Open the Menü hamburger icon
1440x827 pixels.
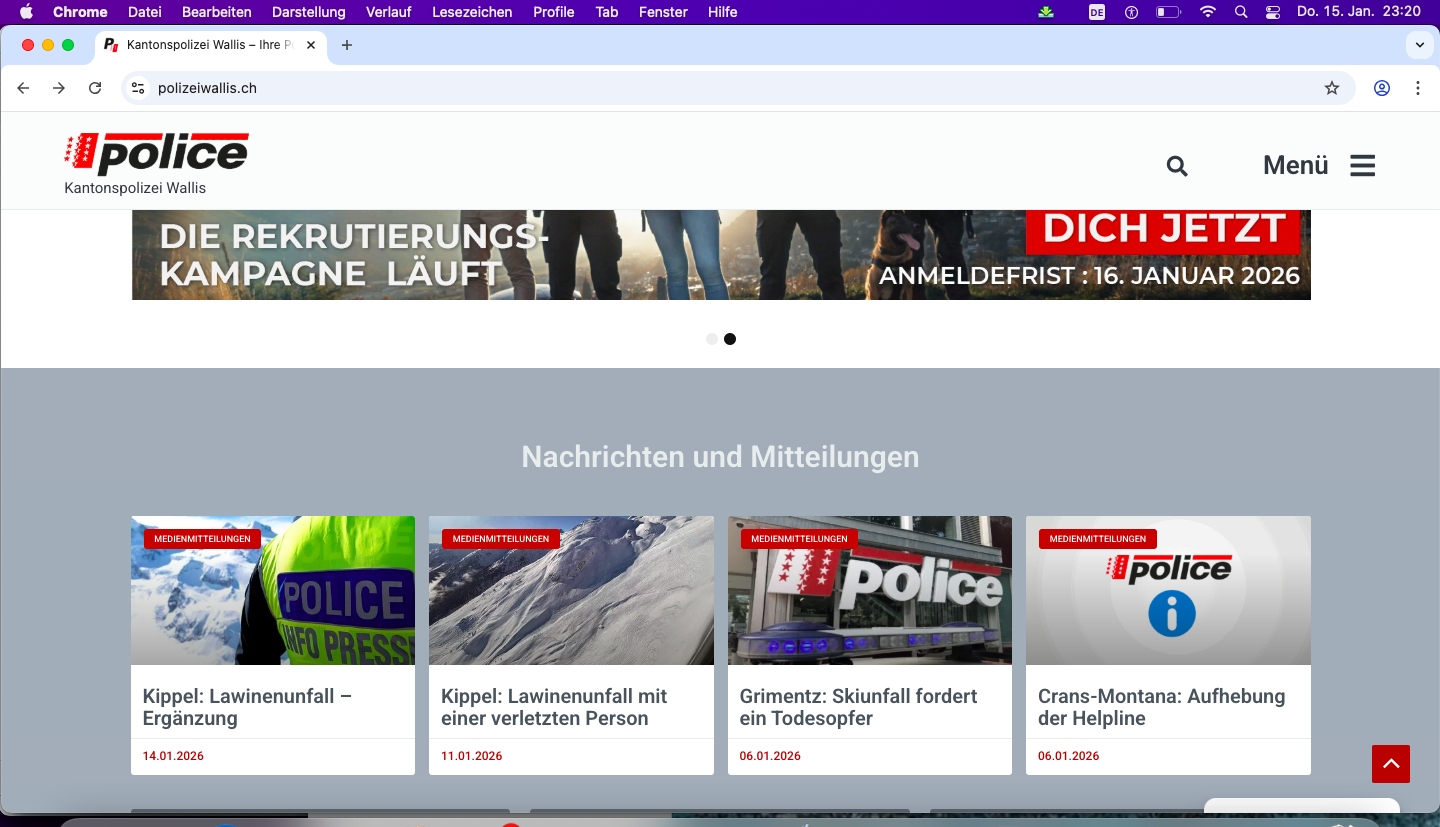[x=1362, y=166]
